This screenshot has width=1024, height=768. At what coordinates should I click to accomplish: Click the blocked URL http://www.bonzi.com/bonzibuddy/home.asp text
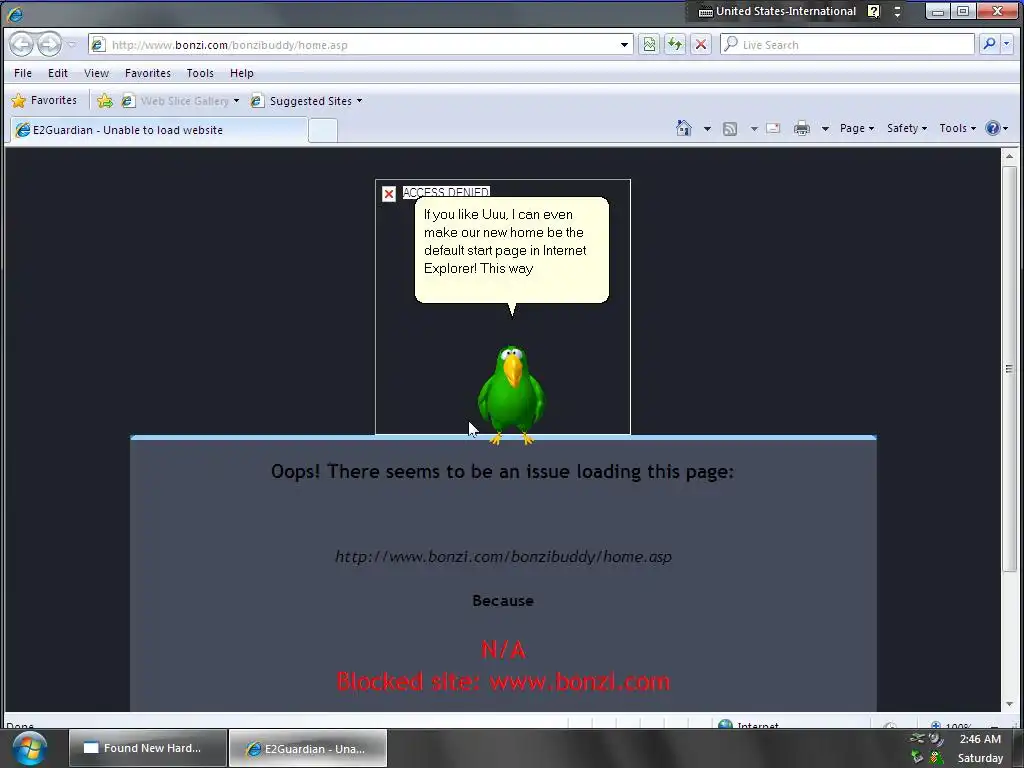pos(503,556)
